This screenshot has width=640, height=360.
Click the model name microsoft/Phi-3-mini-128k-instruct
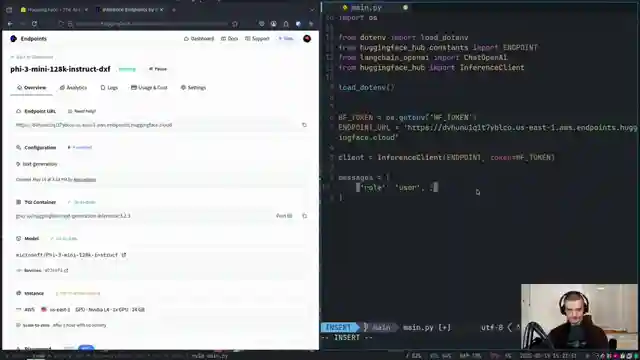pyautogui.click(x=67, y=255)
